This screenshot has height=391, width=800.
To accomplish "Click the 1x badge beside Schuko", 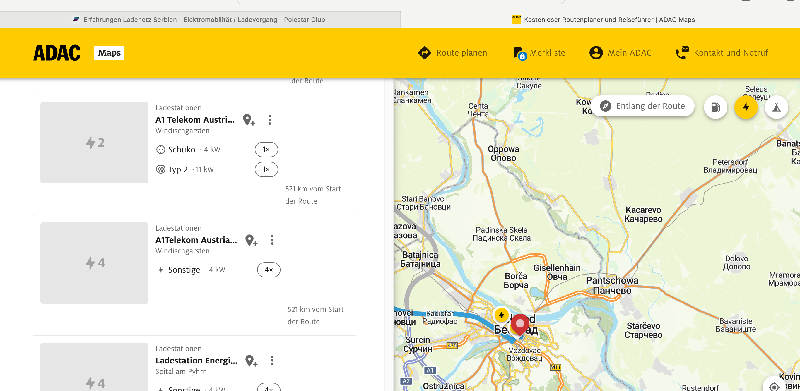I will click(266, 150).
